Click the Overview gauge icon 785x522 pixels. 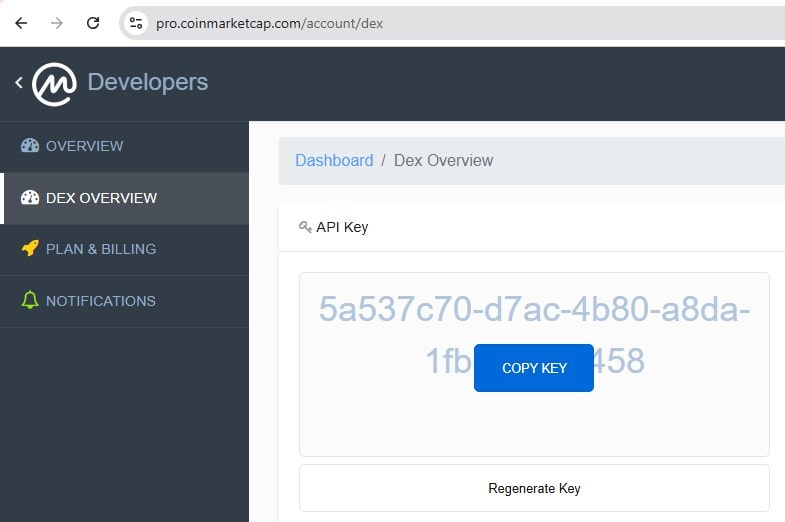30,146
